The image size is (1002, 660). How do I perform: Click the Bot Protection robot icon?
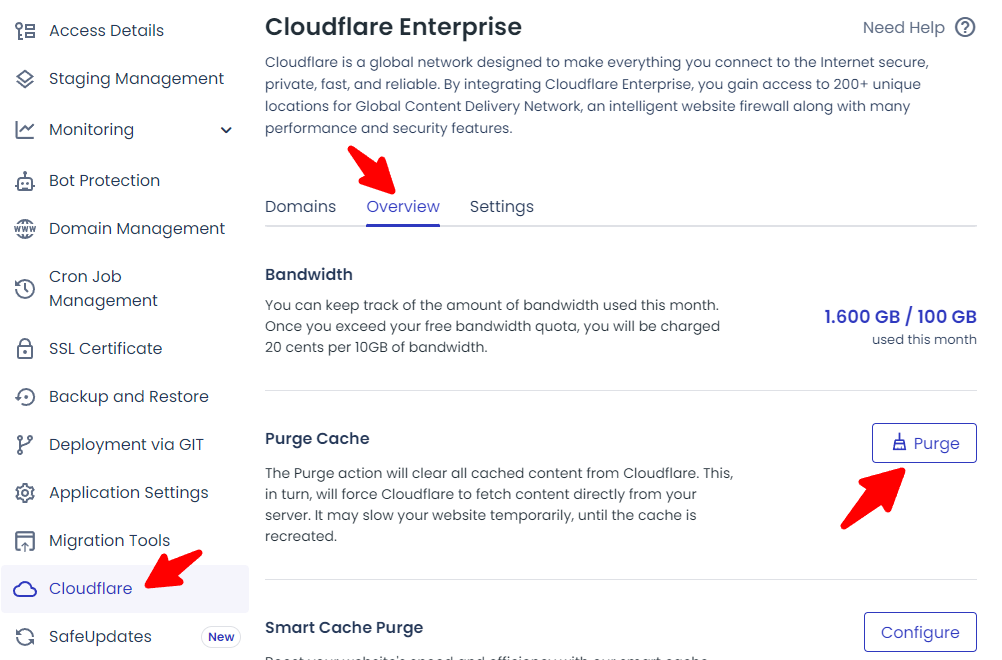pyautogui.click(x=25, y=181)
